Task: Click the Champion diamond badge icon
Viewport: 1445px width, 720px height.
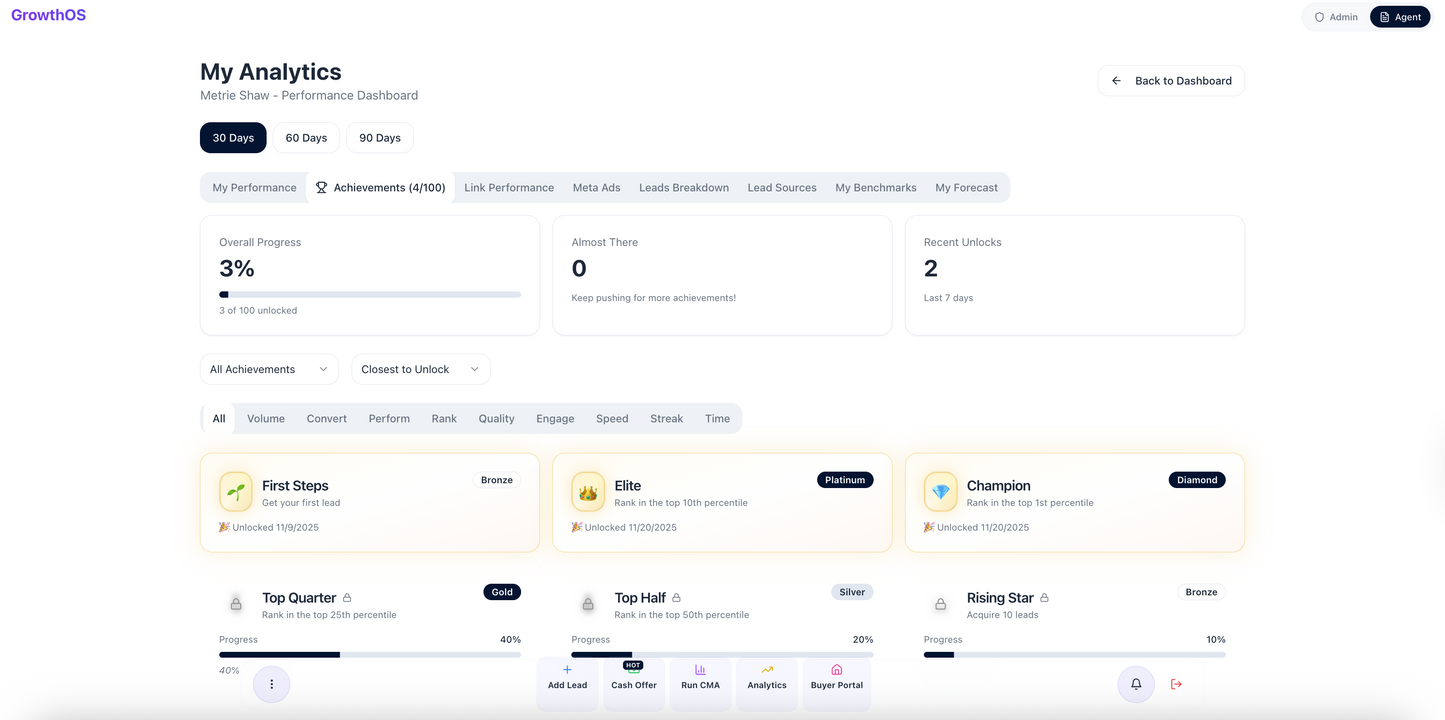Action: pyautogui.click(x=940, y=492)
